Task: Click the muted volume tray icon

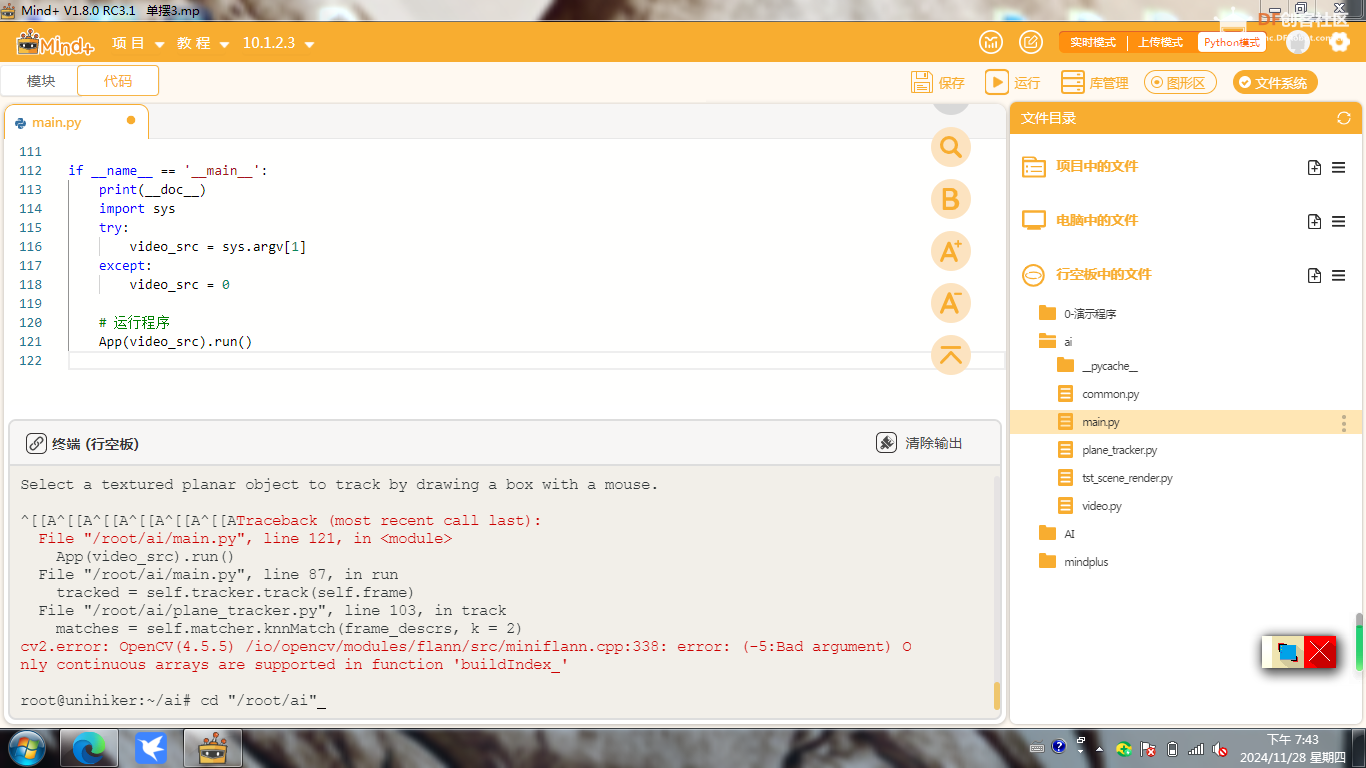Action: coord(1220,749)
